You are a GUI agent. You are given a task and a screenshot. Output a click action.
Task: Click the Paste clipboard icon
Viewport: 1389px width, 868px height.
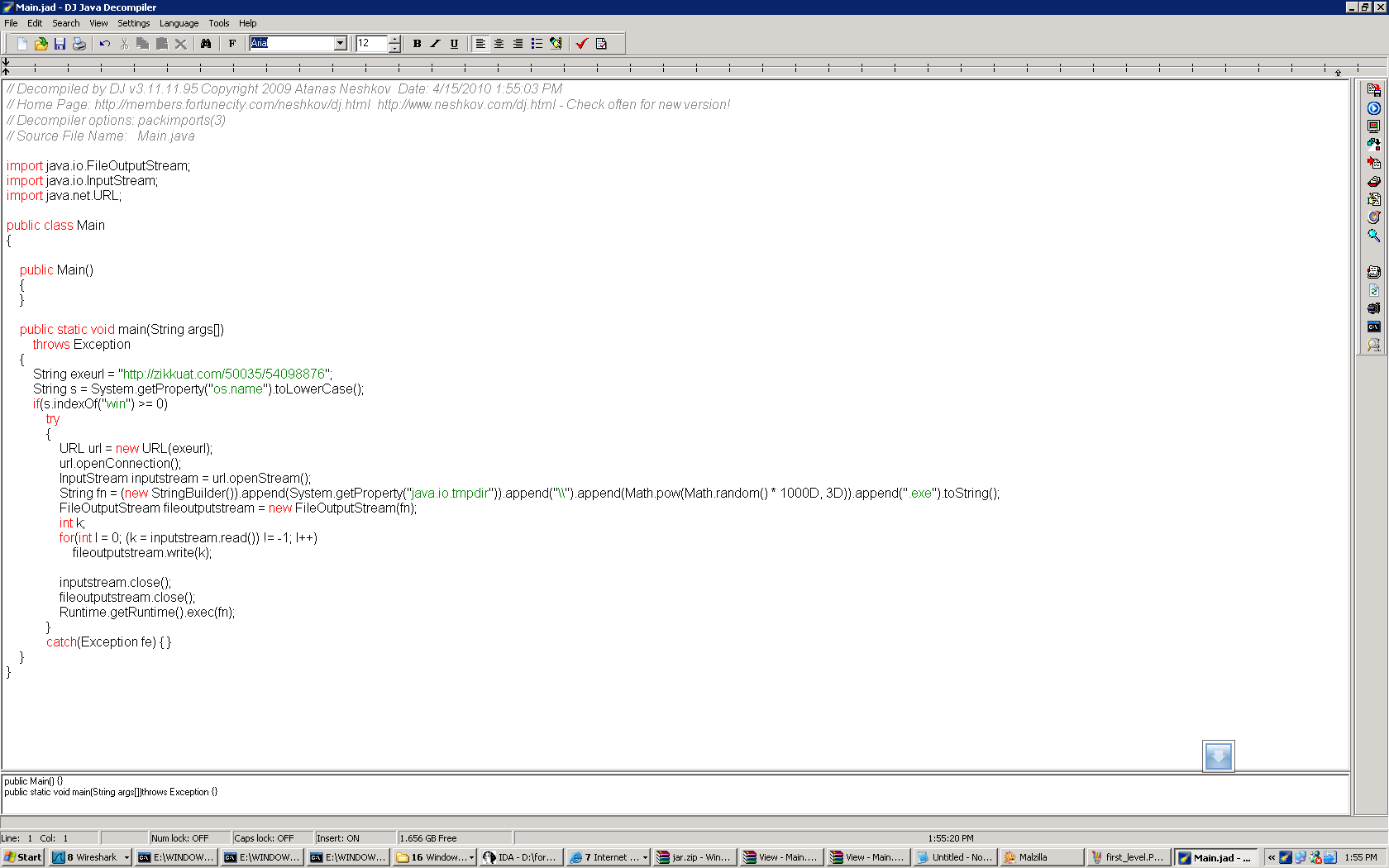click(161, 44)
